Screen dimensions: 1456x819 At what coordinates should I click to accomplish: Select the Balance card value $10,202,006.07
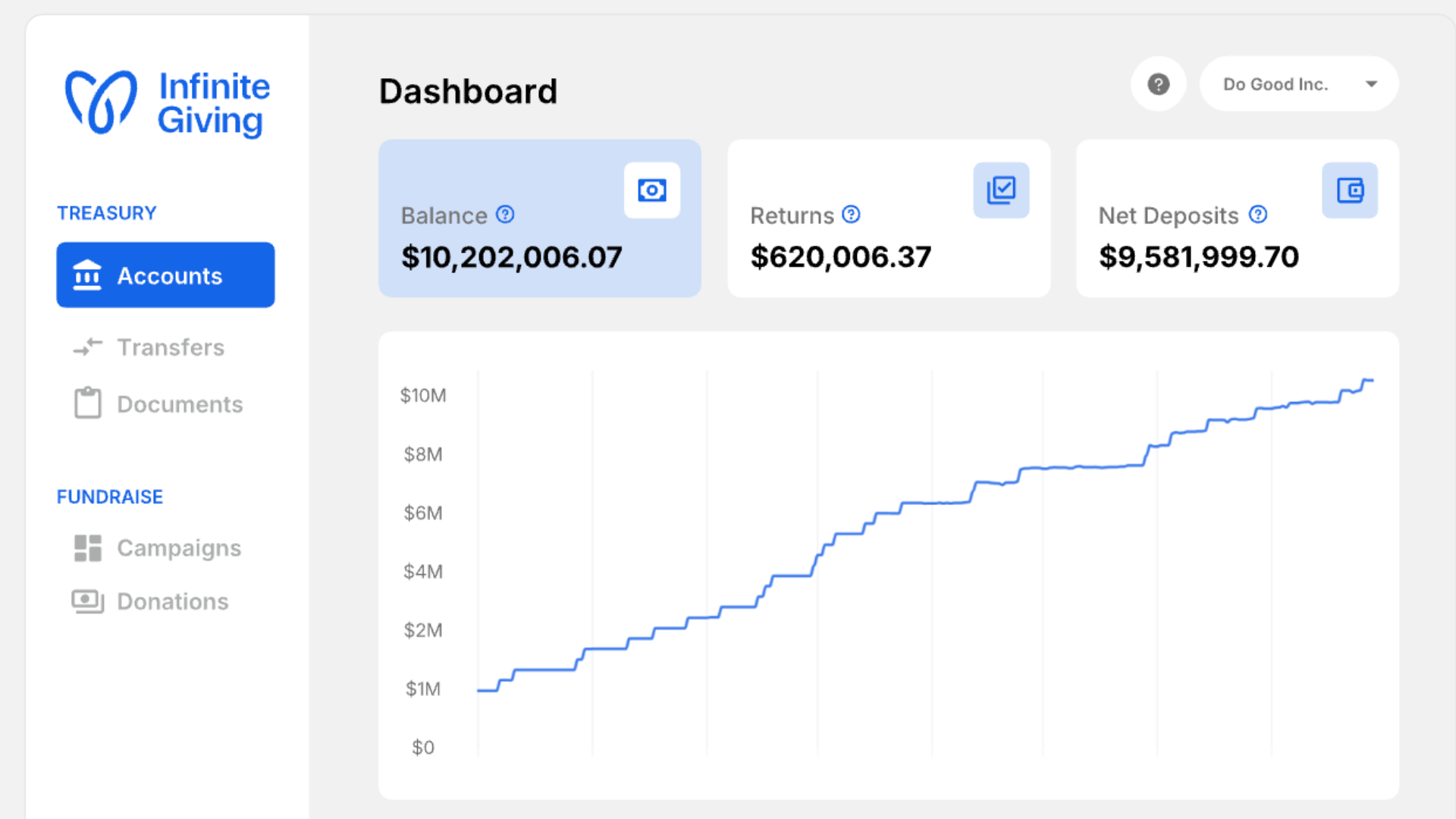click(512, 257)
